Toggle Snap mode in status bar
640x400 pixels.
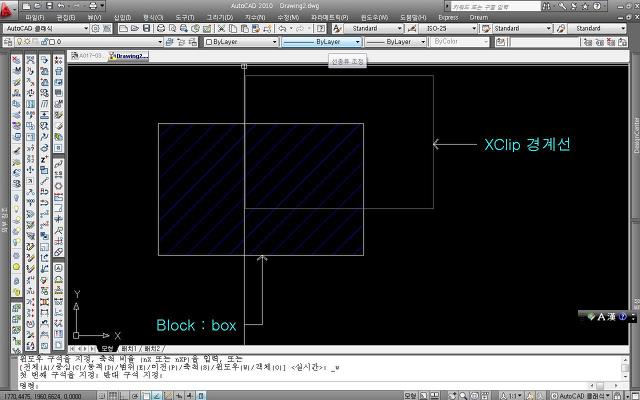click(x=102, y=396)
